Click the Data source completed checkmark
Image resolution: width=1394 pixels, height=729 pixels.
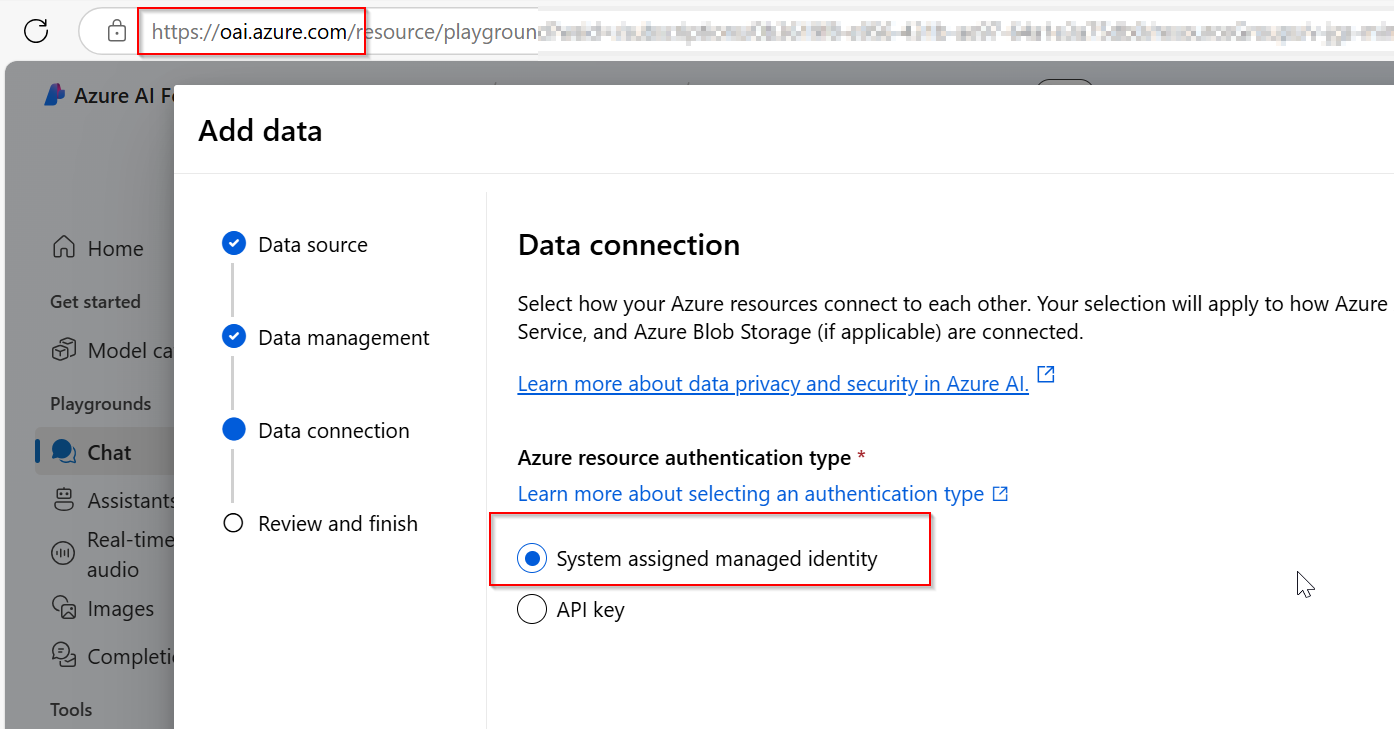pyautogui.click(x=234, y=243)
